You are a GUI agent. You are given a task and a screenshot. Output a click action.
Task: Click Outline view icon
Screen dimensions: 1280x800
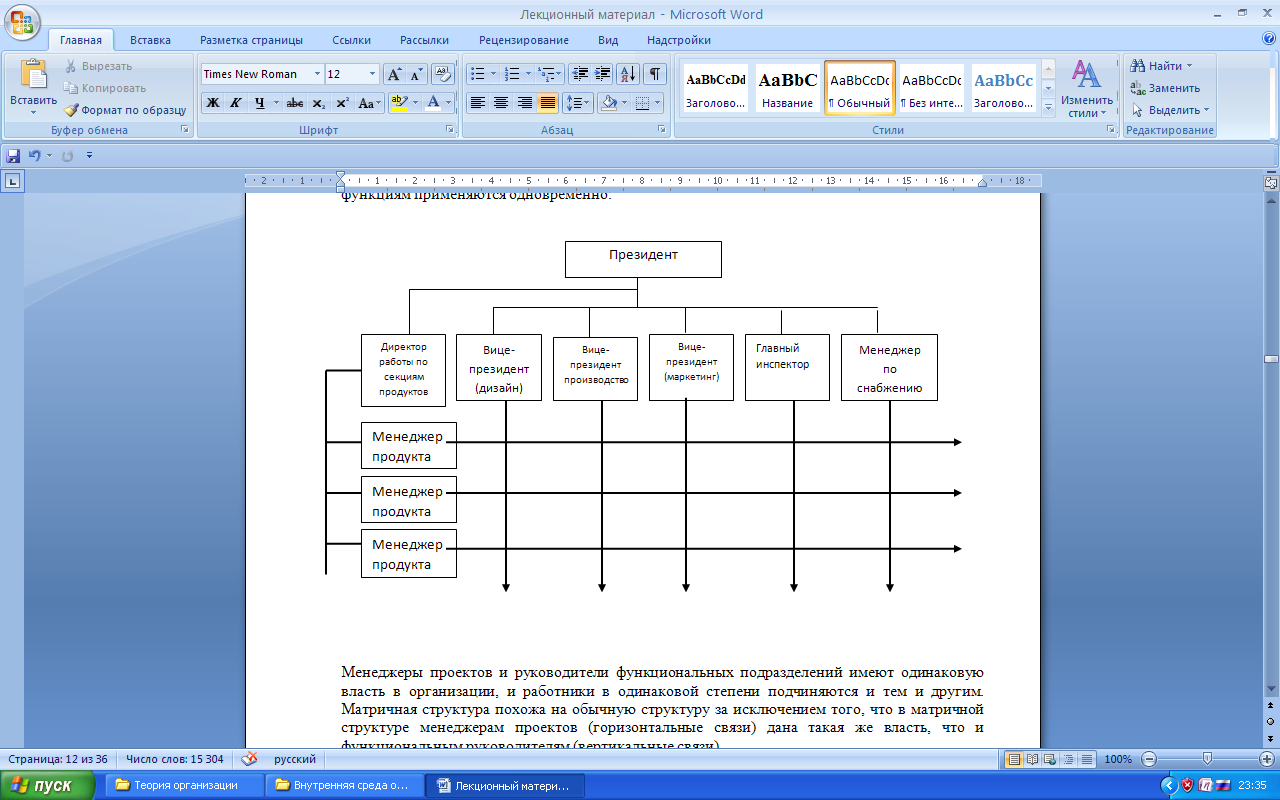(x=1067, y=759)
